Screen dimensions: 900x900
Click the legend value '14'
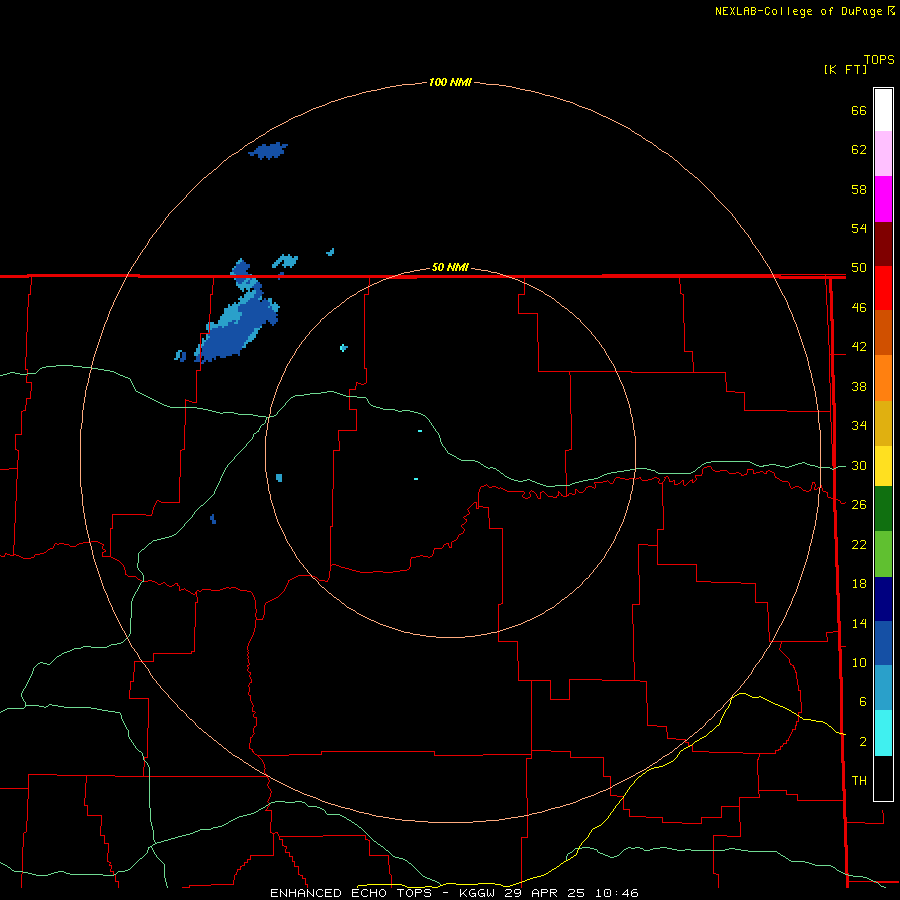coord(859,623)
